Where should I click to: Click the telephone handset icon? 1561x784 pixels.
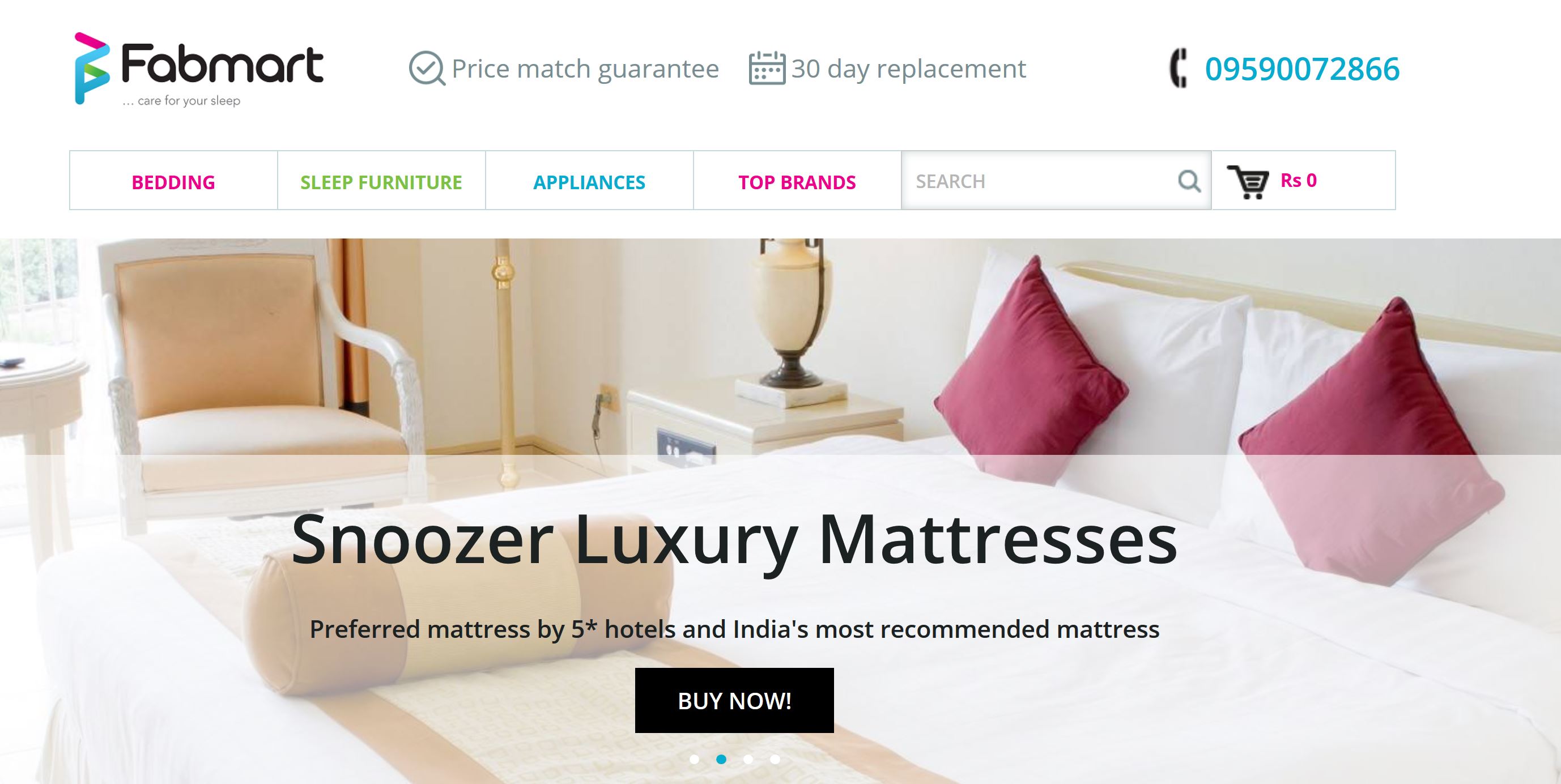1179,68
